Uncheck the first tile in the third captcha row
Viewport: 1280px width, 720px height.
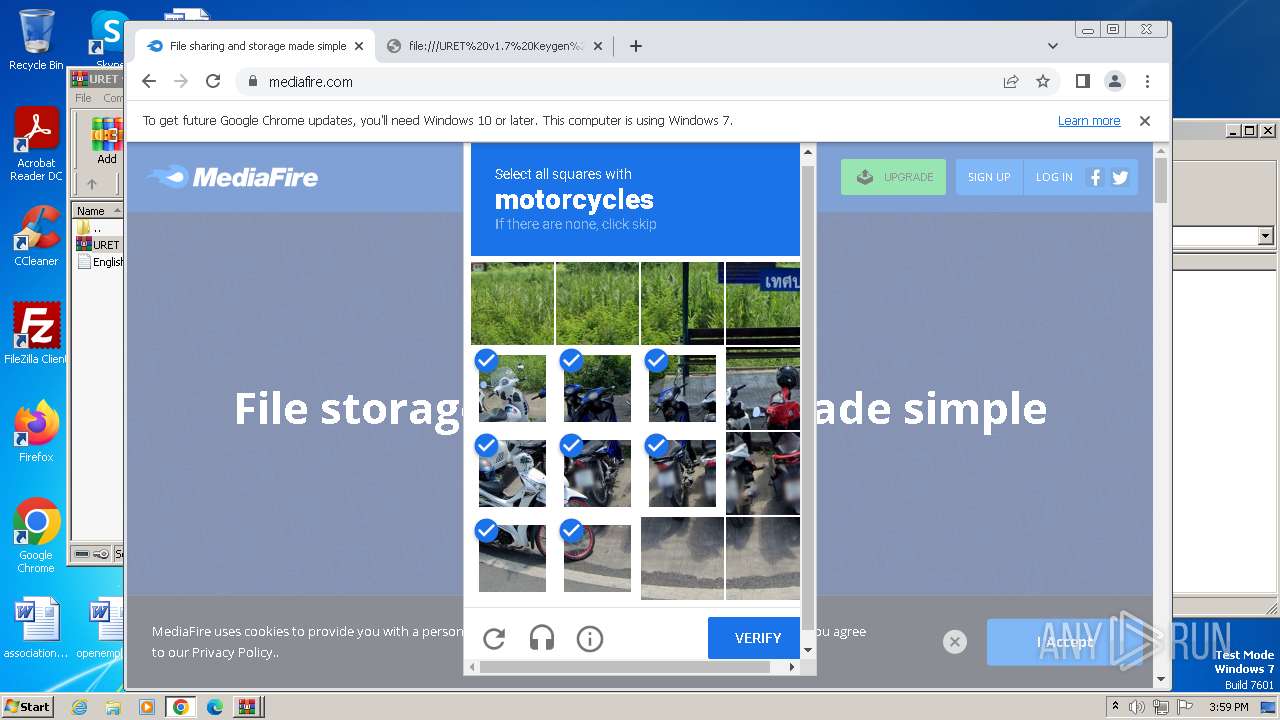pos(512,473)
